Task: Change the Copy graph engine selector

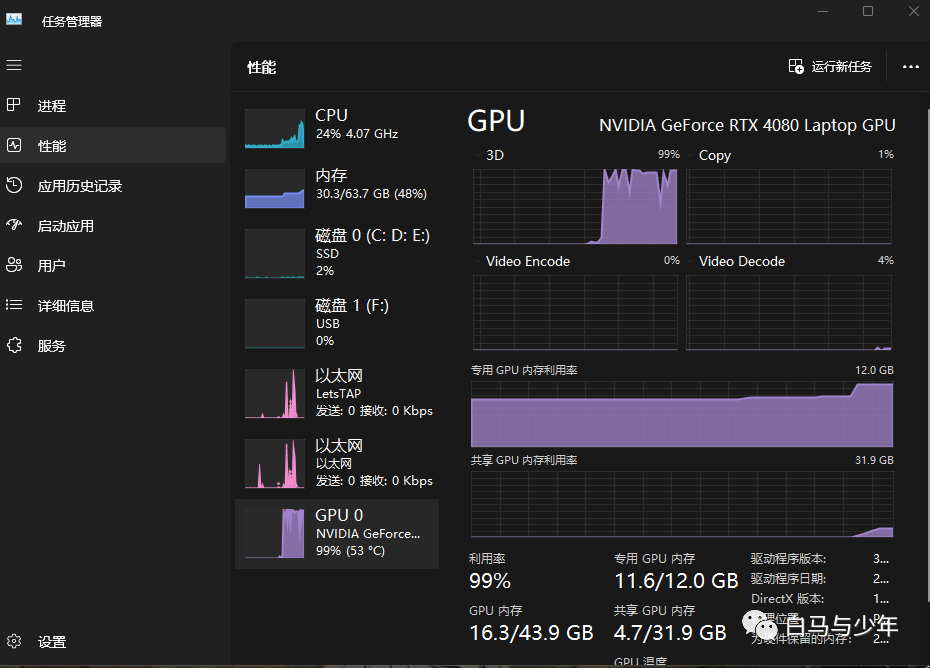Action: coord(692,155)
